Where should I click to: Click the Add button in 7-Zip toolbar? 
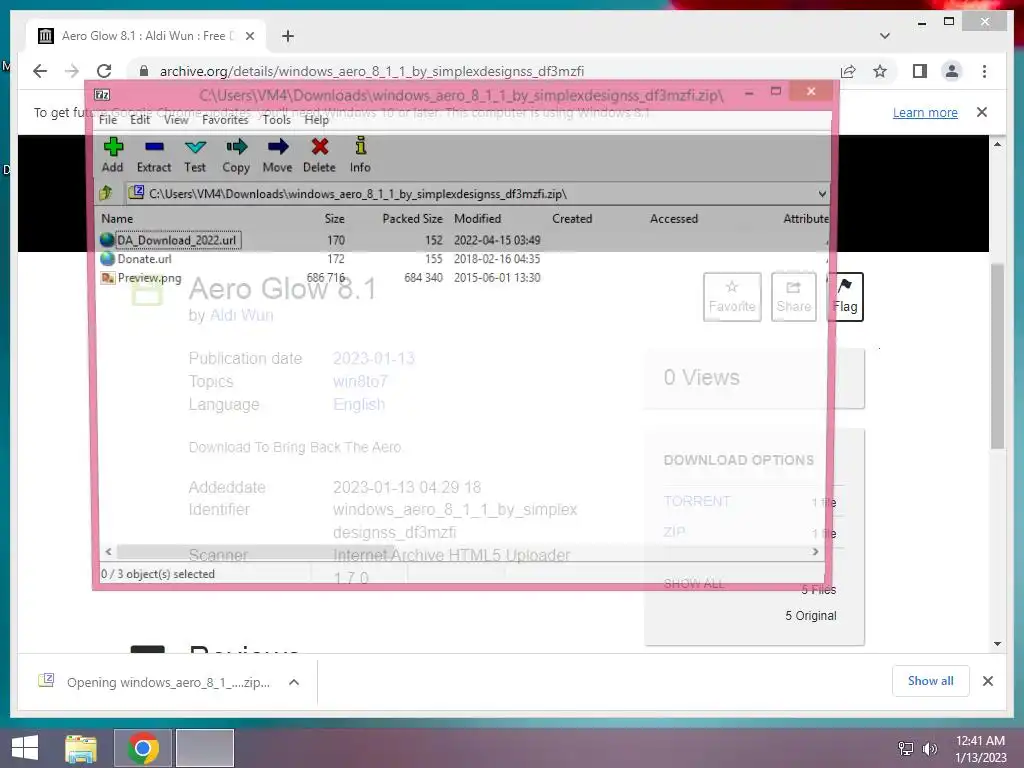click(113, 155)
